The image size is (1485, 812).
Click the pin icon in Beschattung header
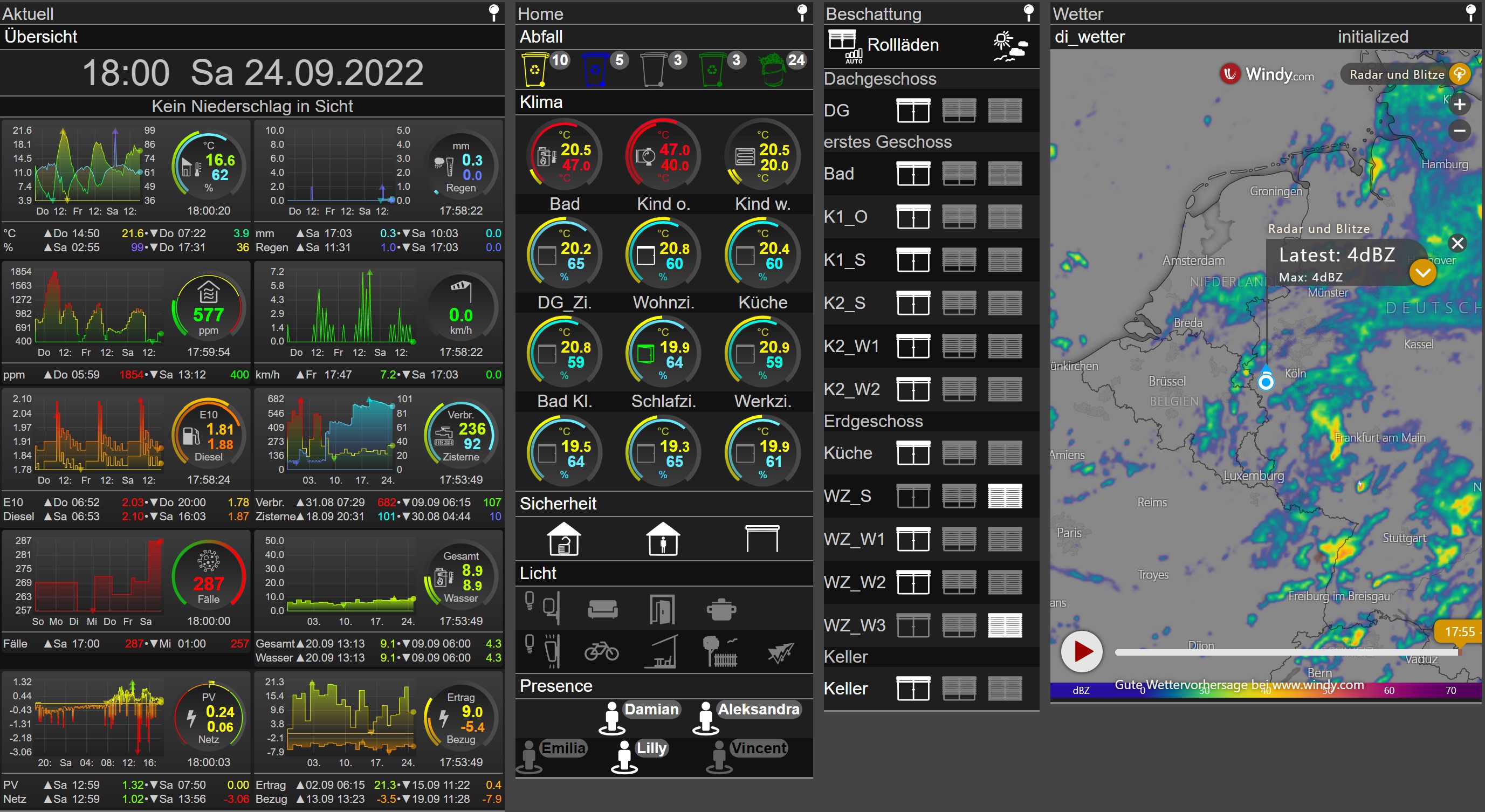point(1028,12)
